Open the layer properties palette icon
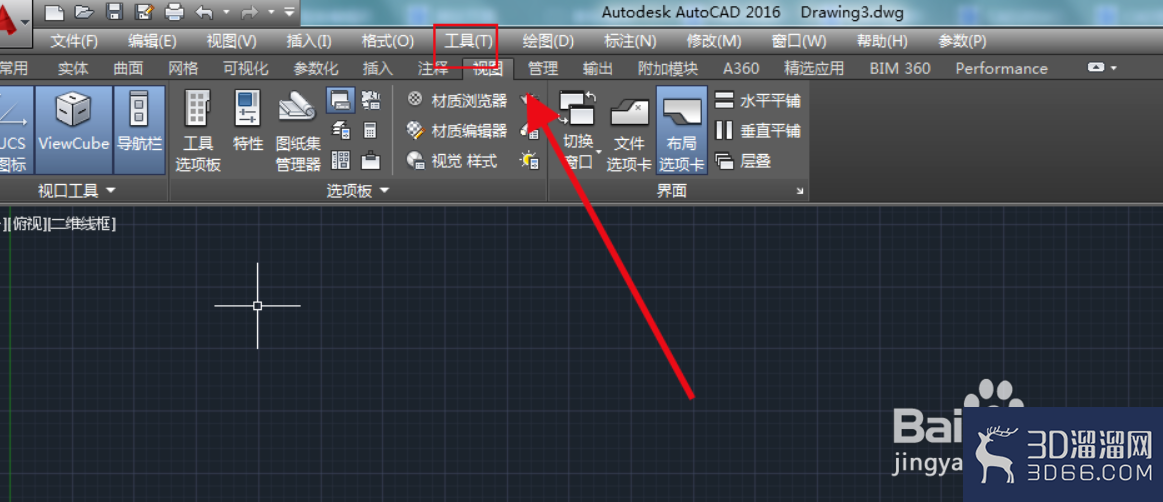 [x=340, y=131]
